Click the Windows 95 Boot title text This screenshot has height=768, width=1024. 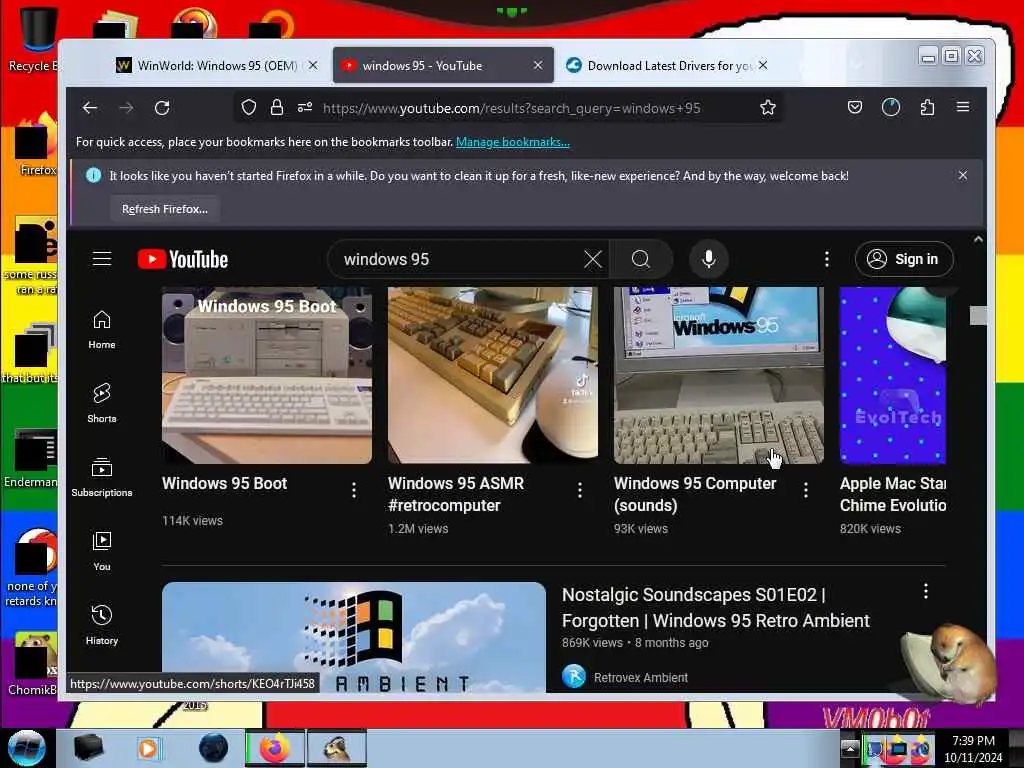pos(225,483)
